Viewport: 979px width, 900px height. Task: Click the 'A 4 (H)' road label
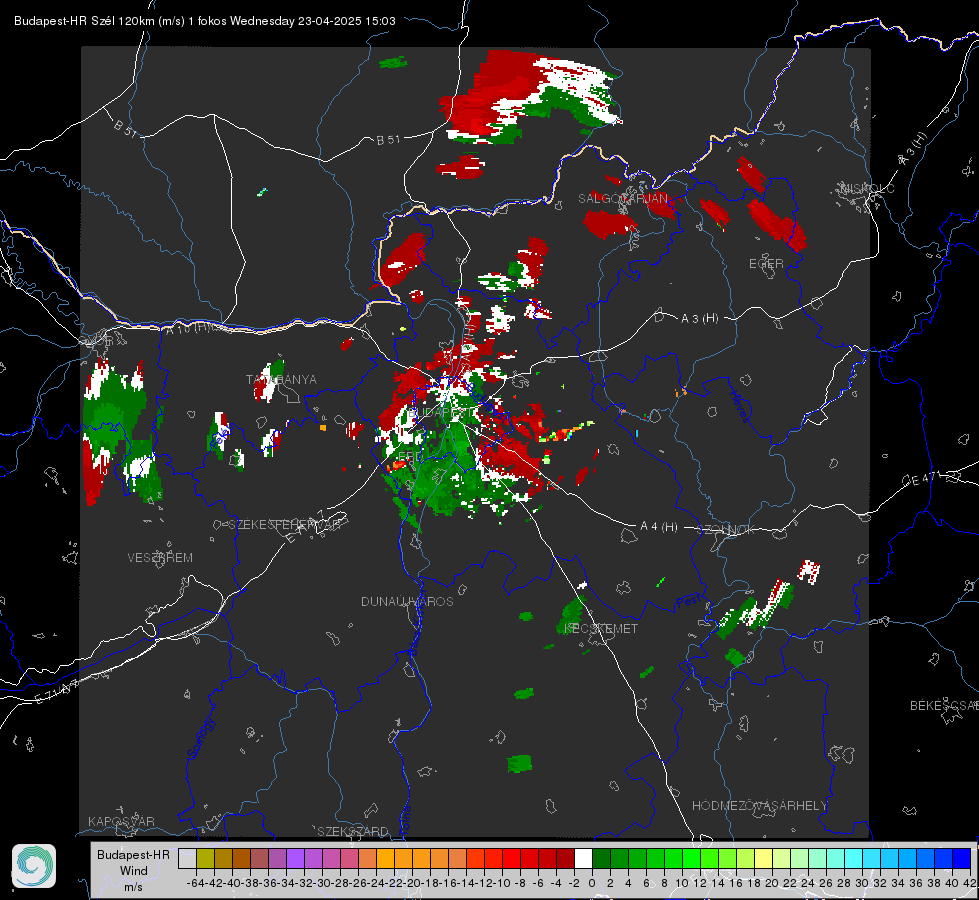coord(659,527)
